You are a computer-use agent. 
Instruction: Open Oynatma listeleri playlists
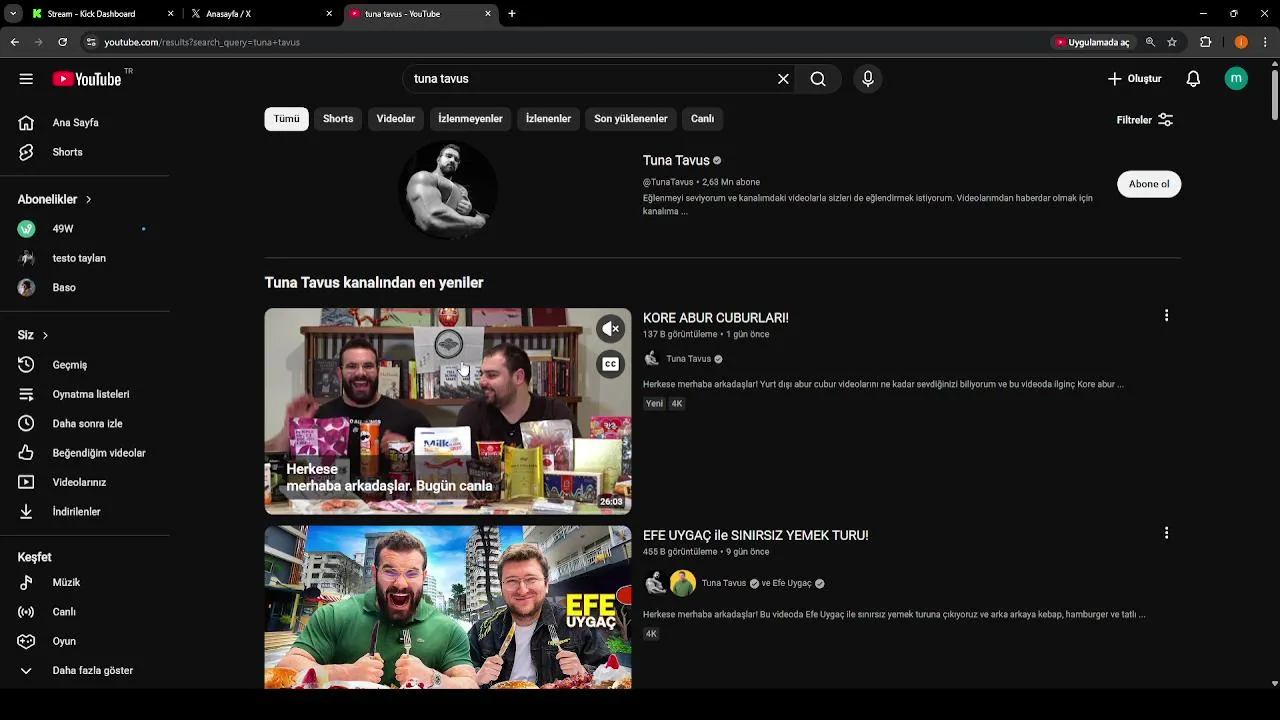coord(85,394)
